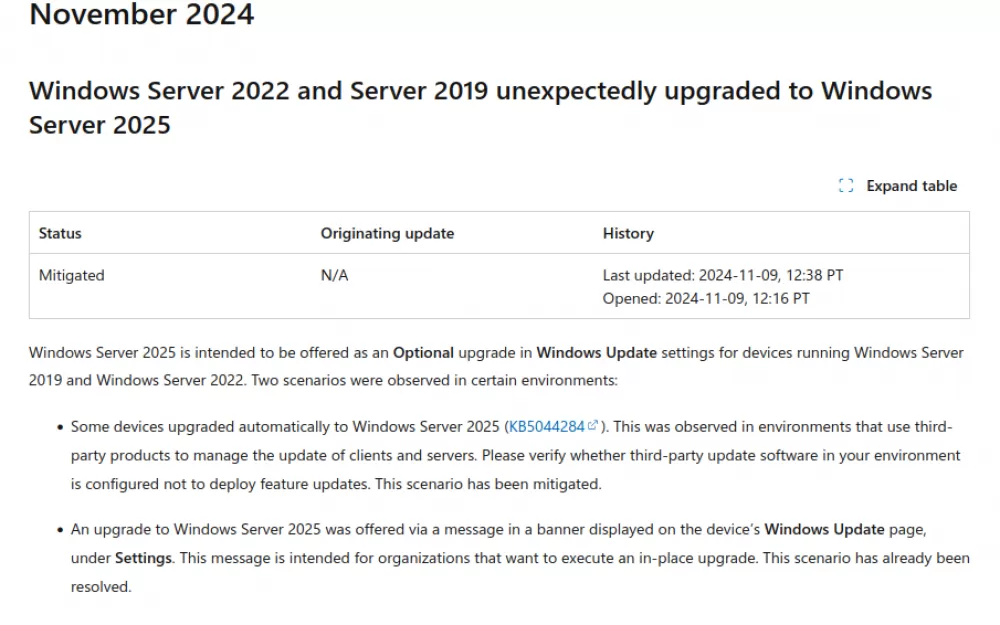This screenshot has width=1000, height=625.
Task: Click the Mitigated status cell
Action: tap(71, 276)
